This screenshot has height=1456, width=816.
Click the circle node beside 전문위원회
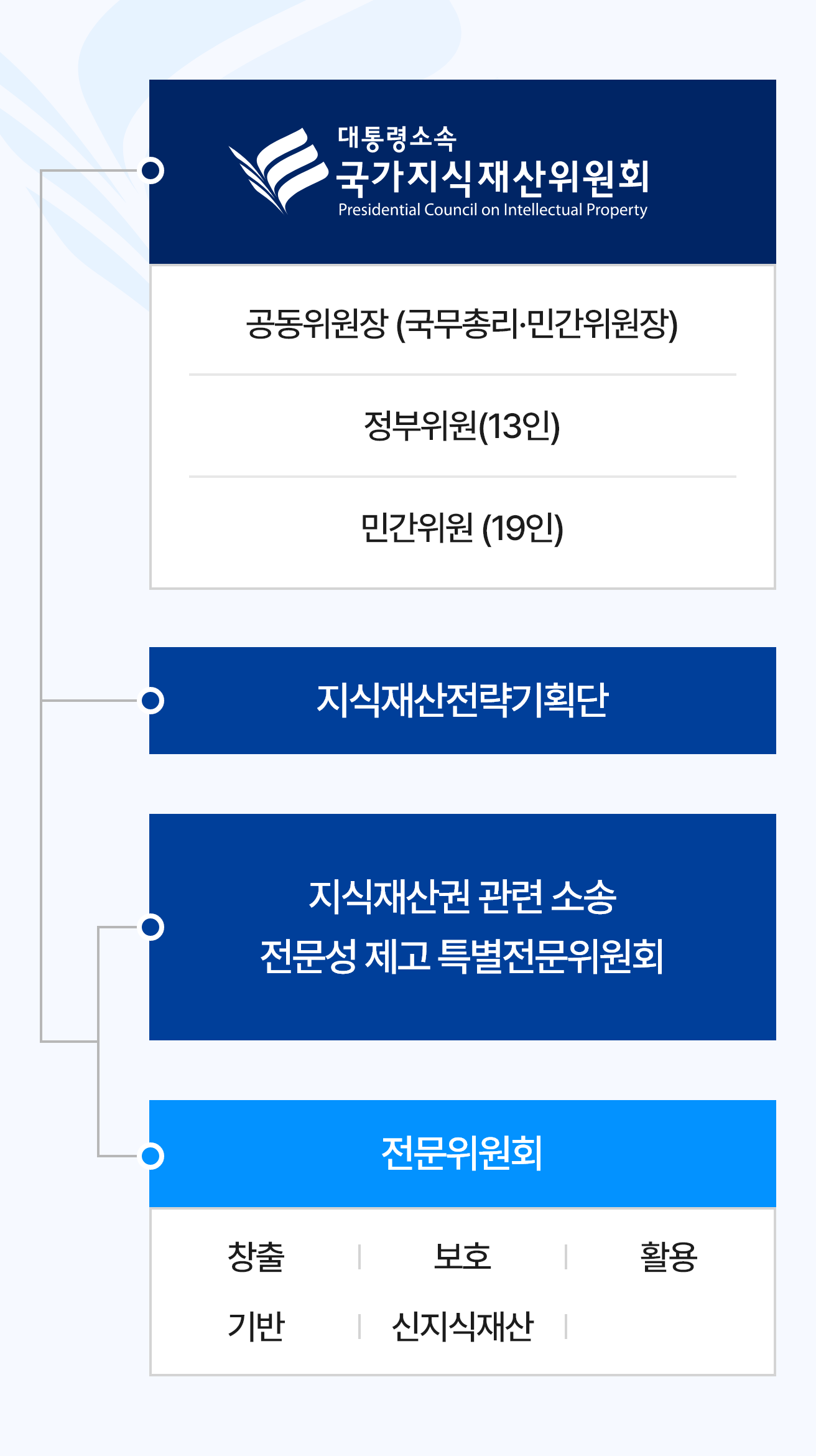[x=152, y=1156]
